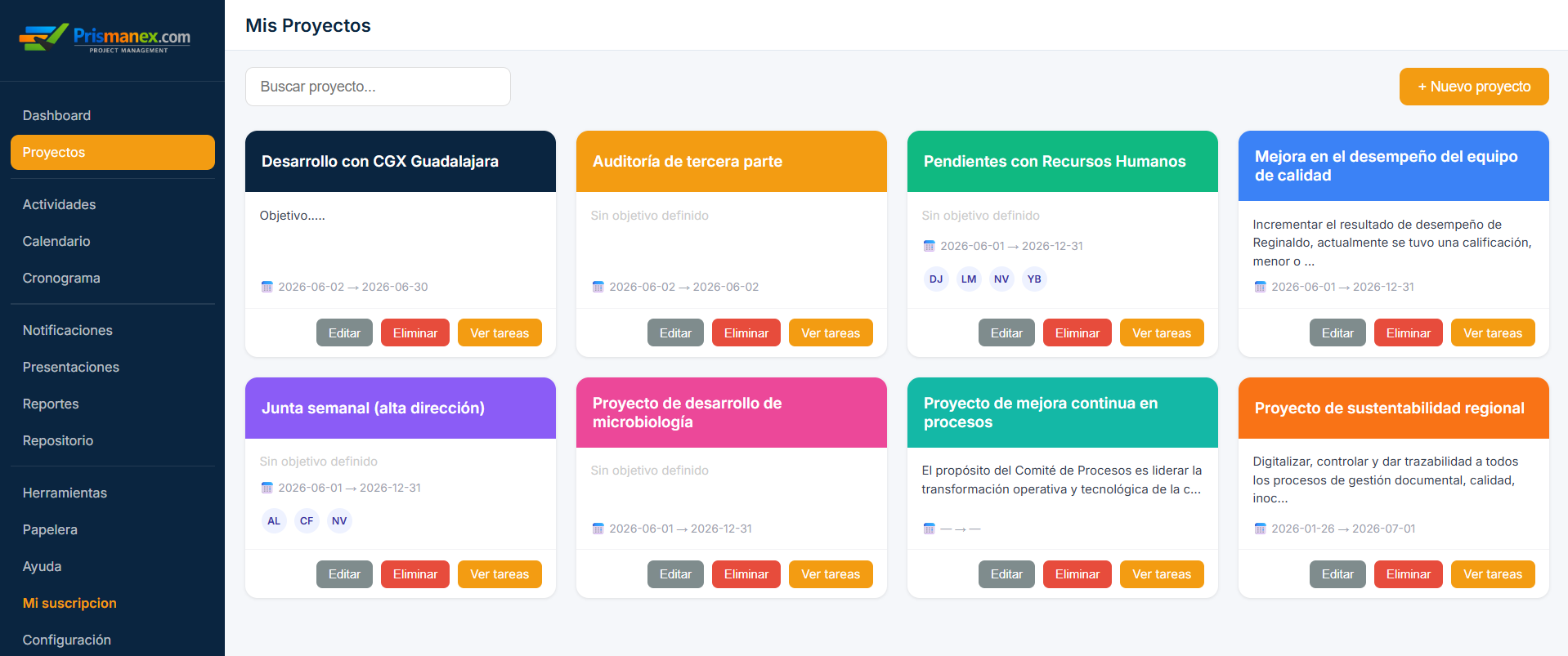Click LM avatar in Pendientes con Recursos Humanos
This screenshot has width=1568, height=656.
969,279
